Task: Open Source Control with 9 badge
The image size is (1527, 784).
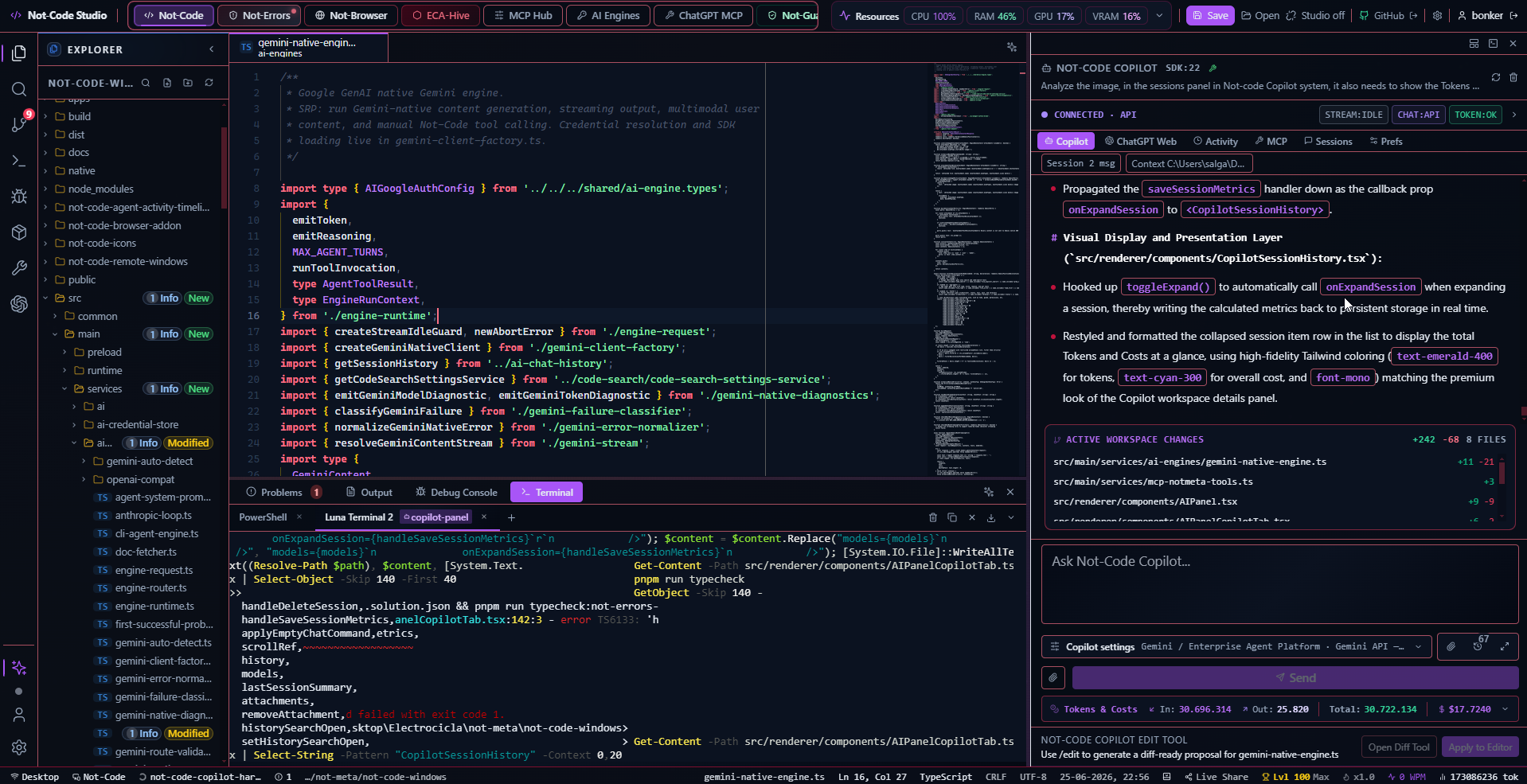Action: click(x=19, y=124)
